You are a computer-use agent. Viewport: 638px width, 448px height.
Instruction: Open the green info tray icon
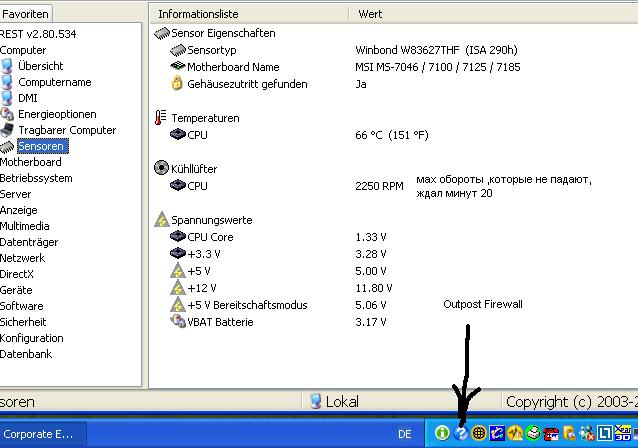[x=442, y=433]
